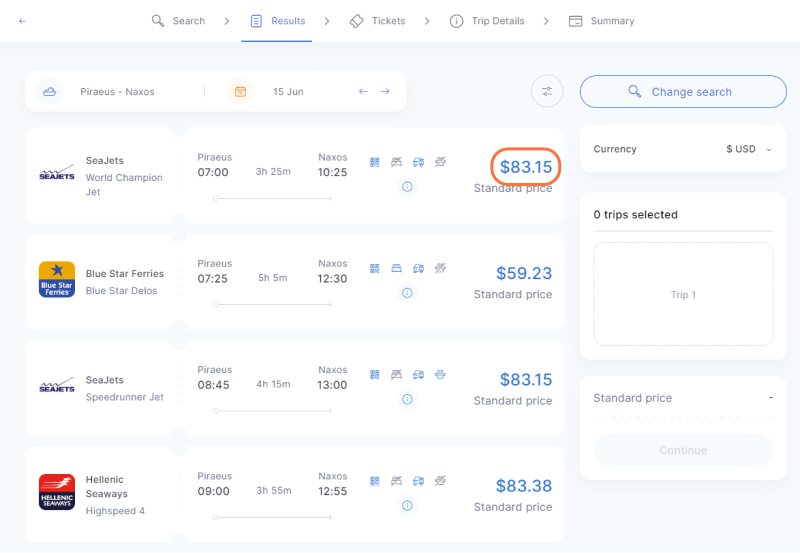Click the no-cabin icon in the 08:45 trip
The height and width of the screenshot is (553, 800).
point(396,375)
